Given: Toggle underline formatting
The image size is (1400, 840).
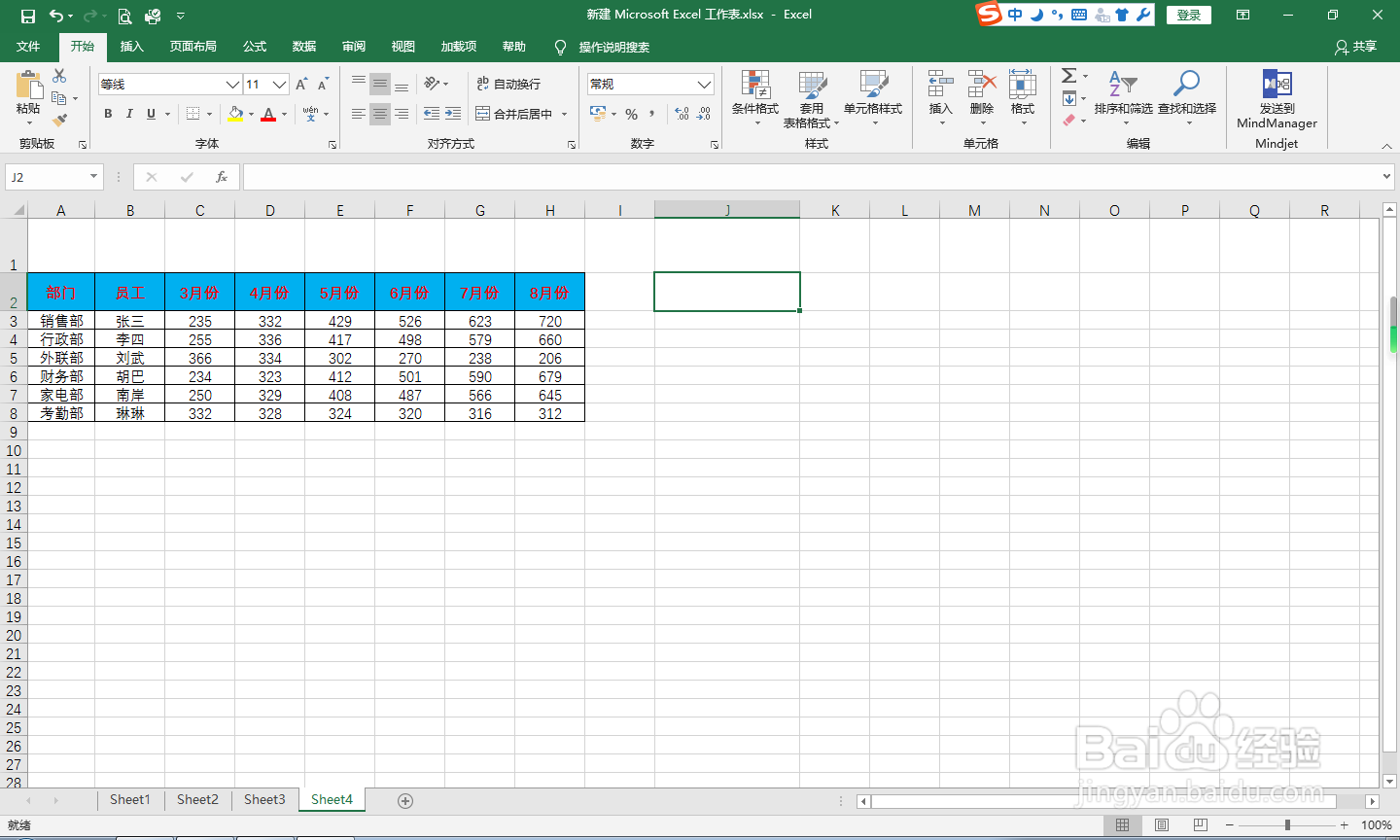Looking at the screenshot, I should (151, 114).
